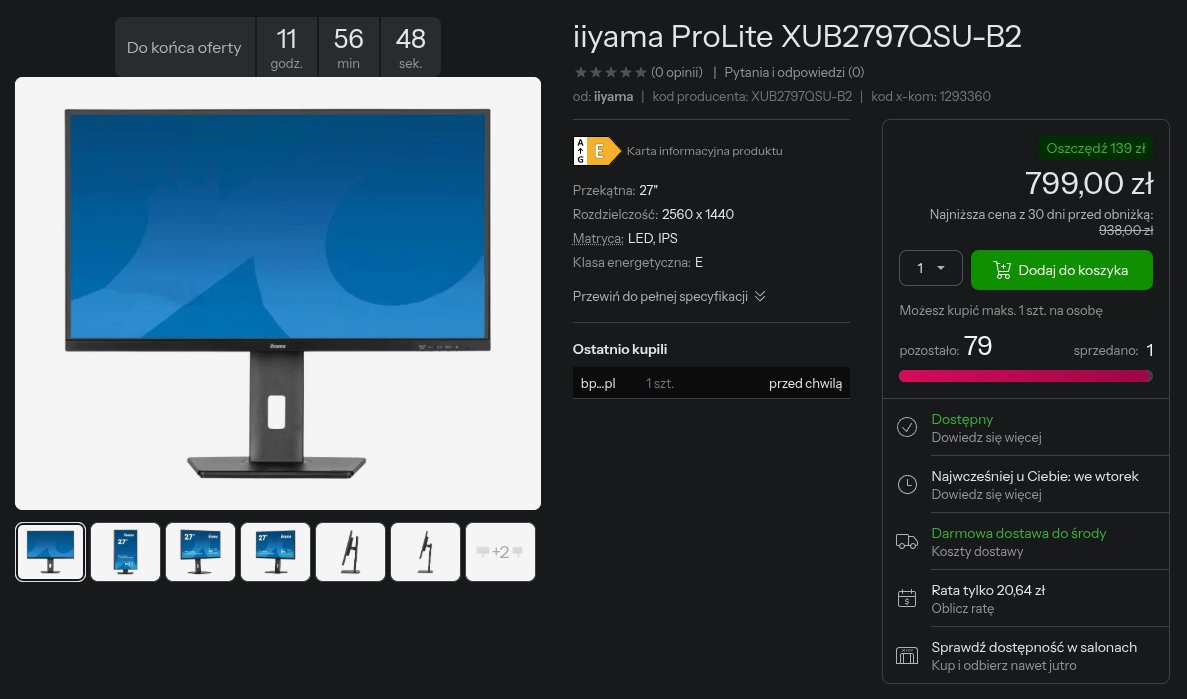Click the Rata tylko 20,64 zł text
This screenshot has width=1187, height=699.
(x=988, y=590)
